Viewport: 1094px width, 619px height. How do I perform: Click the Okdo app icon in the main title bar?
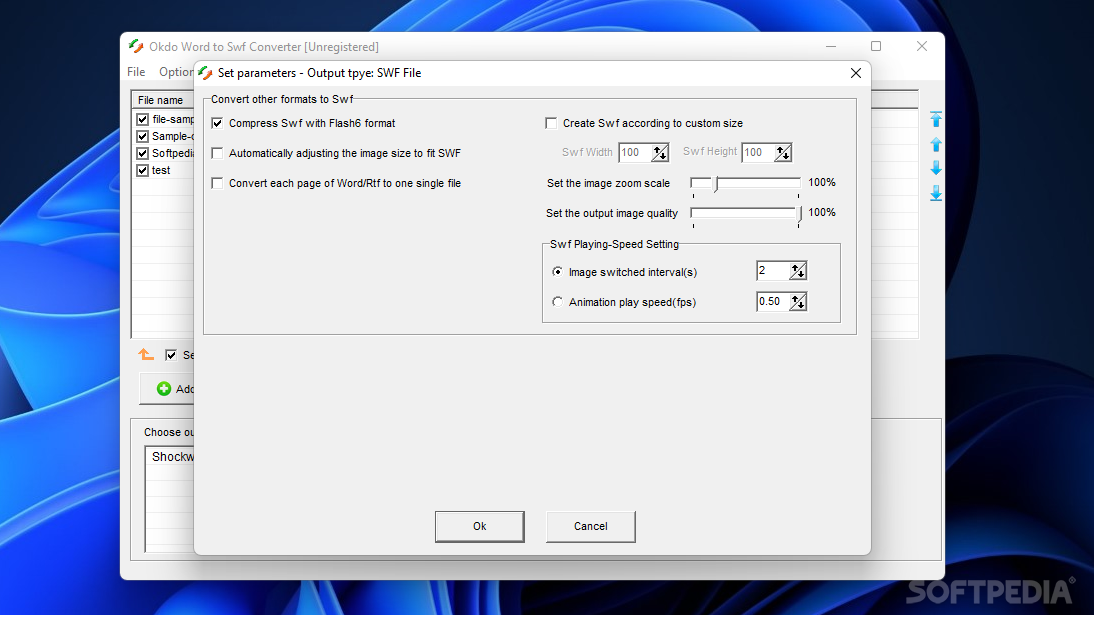coord(136,47)
